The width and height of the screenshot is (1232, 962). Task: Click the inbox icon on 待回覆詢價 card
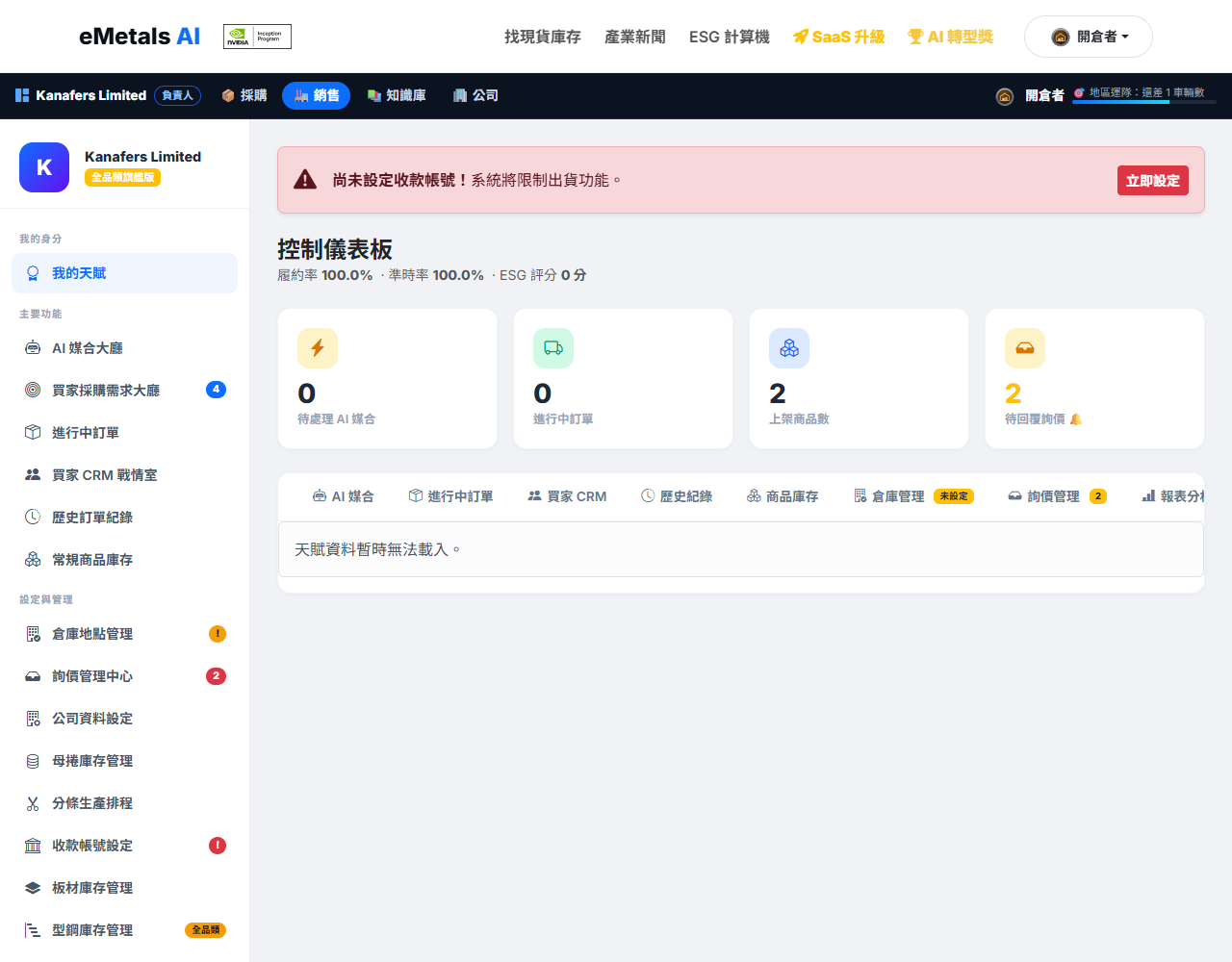tap(1025, 348)
